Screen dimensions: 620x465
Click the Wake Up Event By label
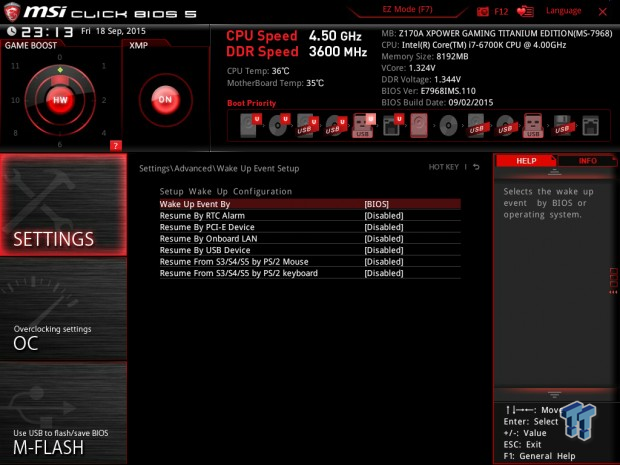pos(195,204)
